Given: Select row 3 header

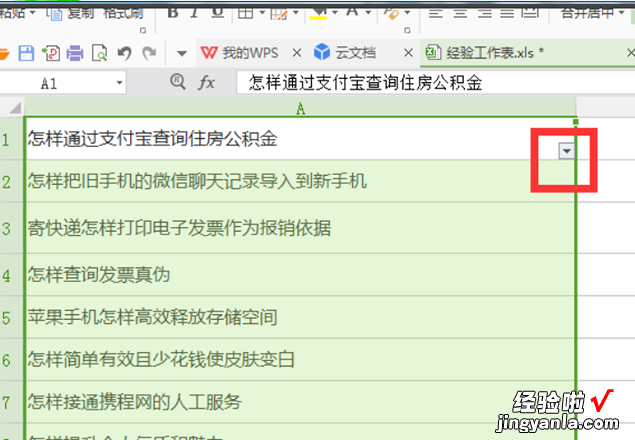Looking at the screenshot, I should pos(11,228).
